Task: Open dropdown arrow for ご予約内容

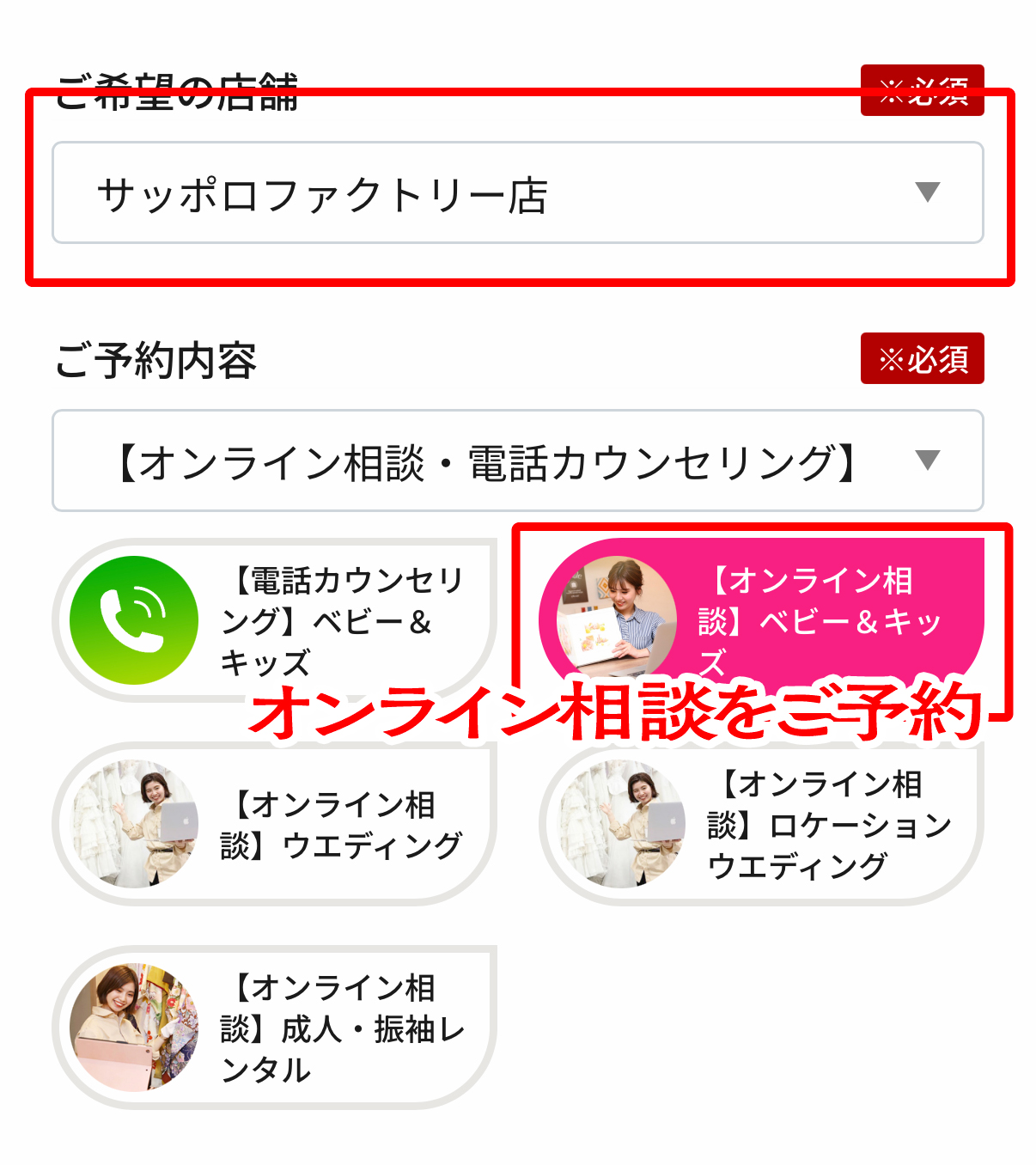Action: [928, 461]
